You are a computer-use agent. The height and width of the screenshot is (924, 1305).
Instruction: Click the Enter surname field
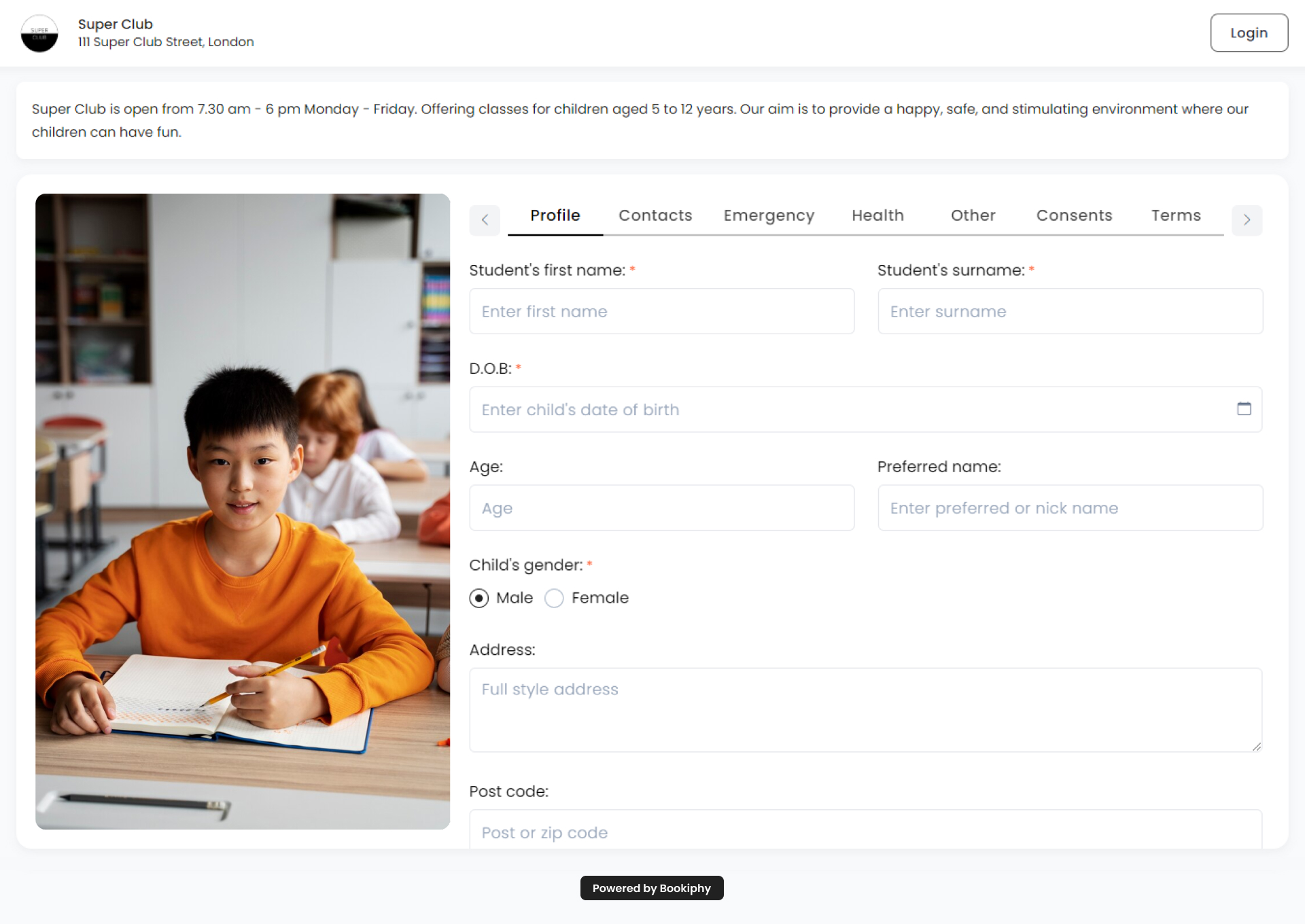pyautogui.click(x=1070, y=311)
